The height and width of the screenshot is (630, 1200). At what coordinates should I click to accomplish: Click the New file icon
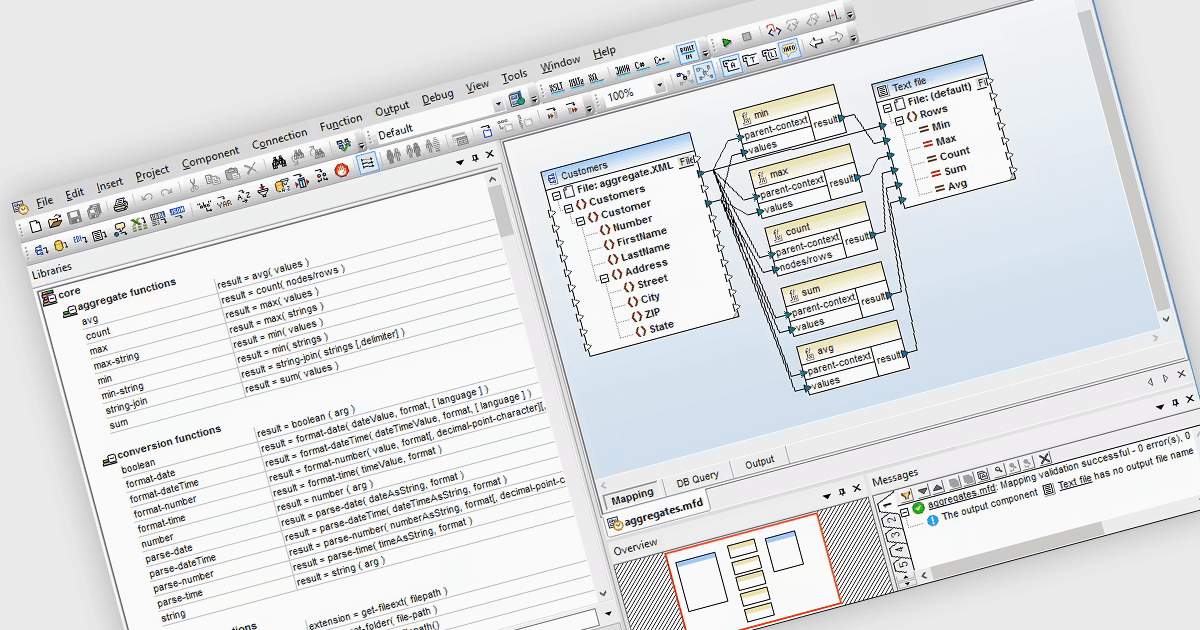click(x=36, y=226)
